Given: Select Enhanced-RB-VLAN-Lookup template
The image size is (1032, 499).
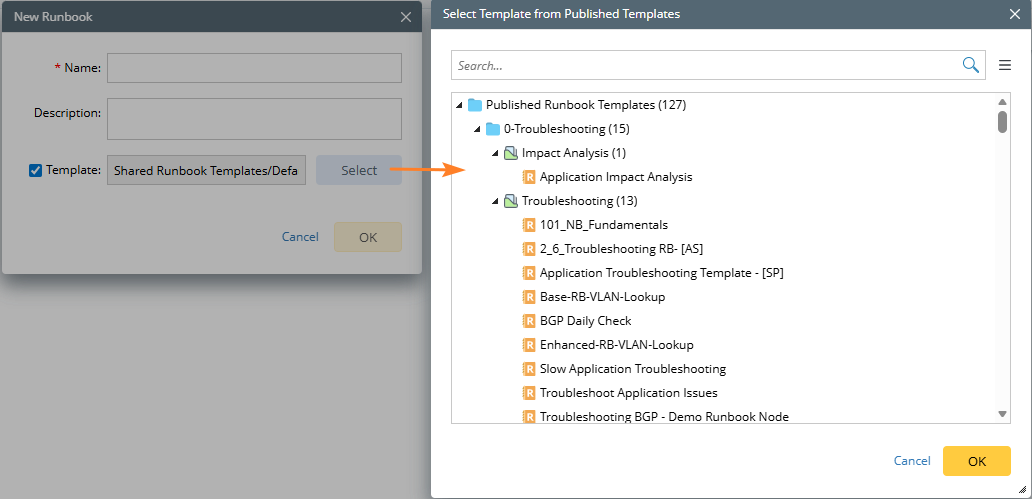Looking at the screenshot, I should 616,345.
